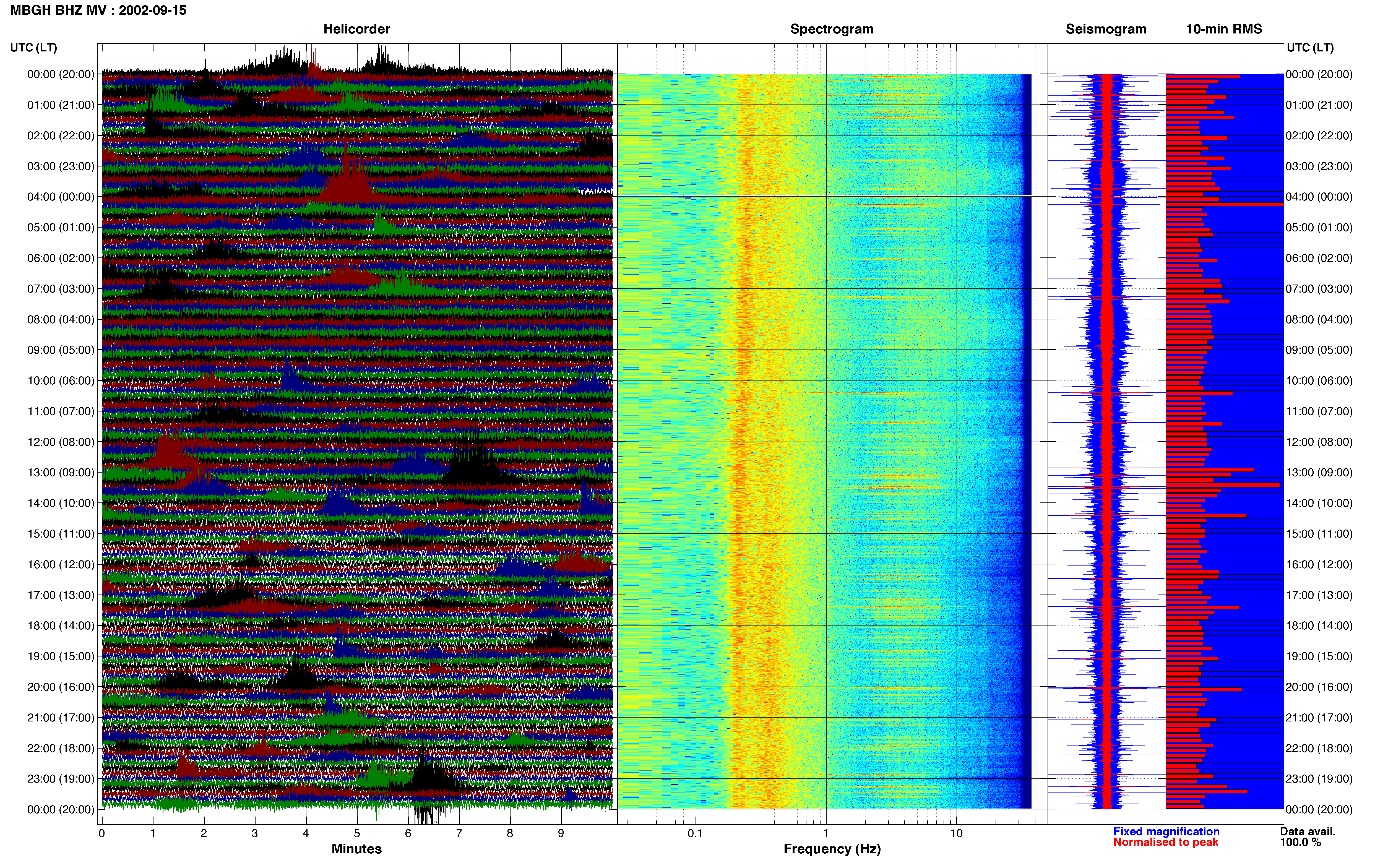This screenshot has height=868, width=1388.
Task: Click the 'Fixed magnification' legend text
Action: [1166, 831]
